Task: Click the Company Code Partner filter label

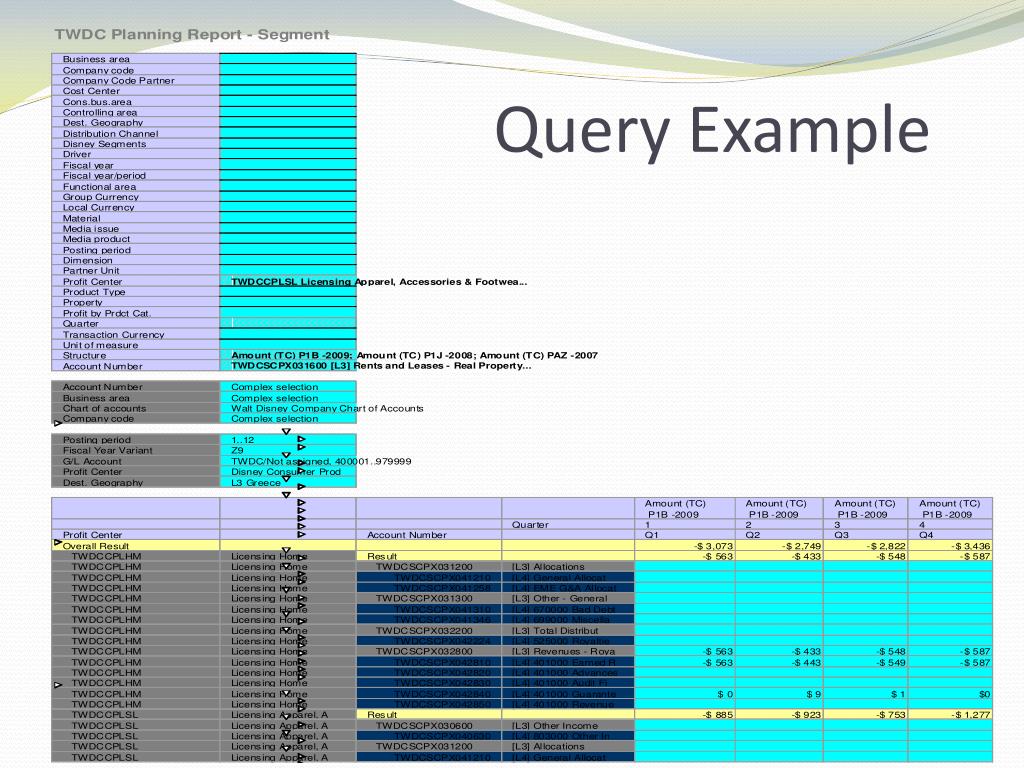Action: click(118, 80)
